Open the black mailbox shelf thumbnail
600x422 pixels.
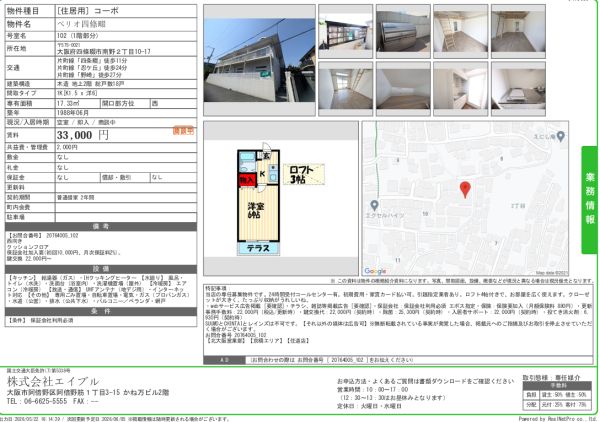[x=346, y=31]
